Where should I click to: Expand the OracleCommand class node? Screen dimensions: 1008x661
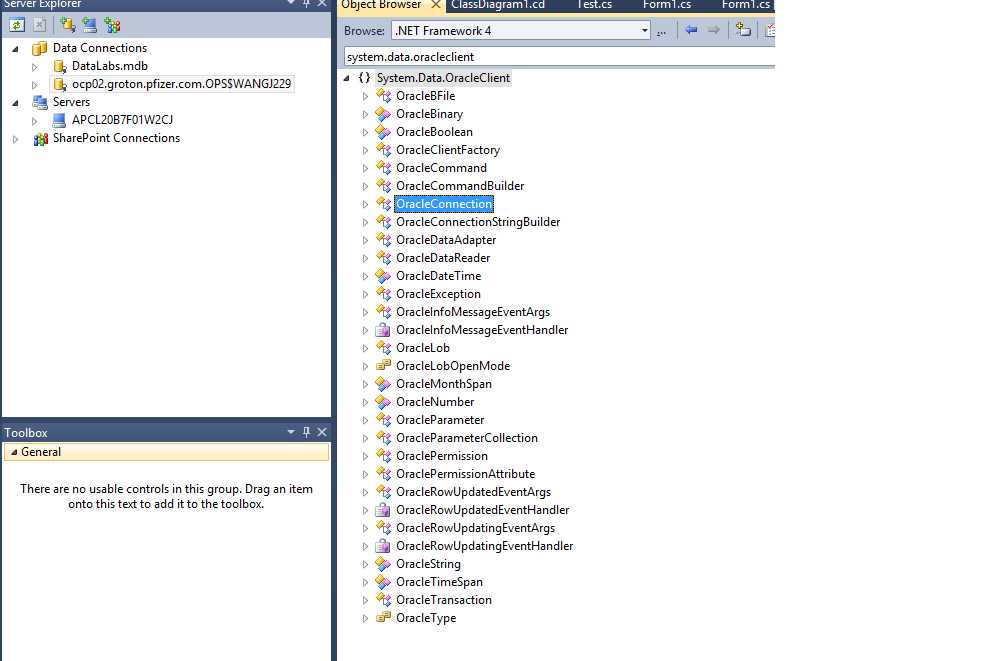pyautogui.click(x=365, y=168)
